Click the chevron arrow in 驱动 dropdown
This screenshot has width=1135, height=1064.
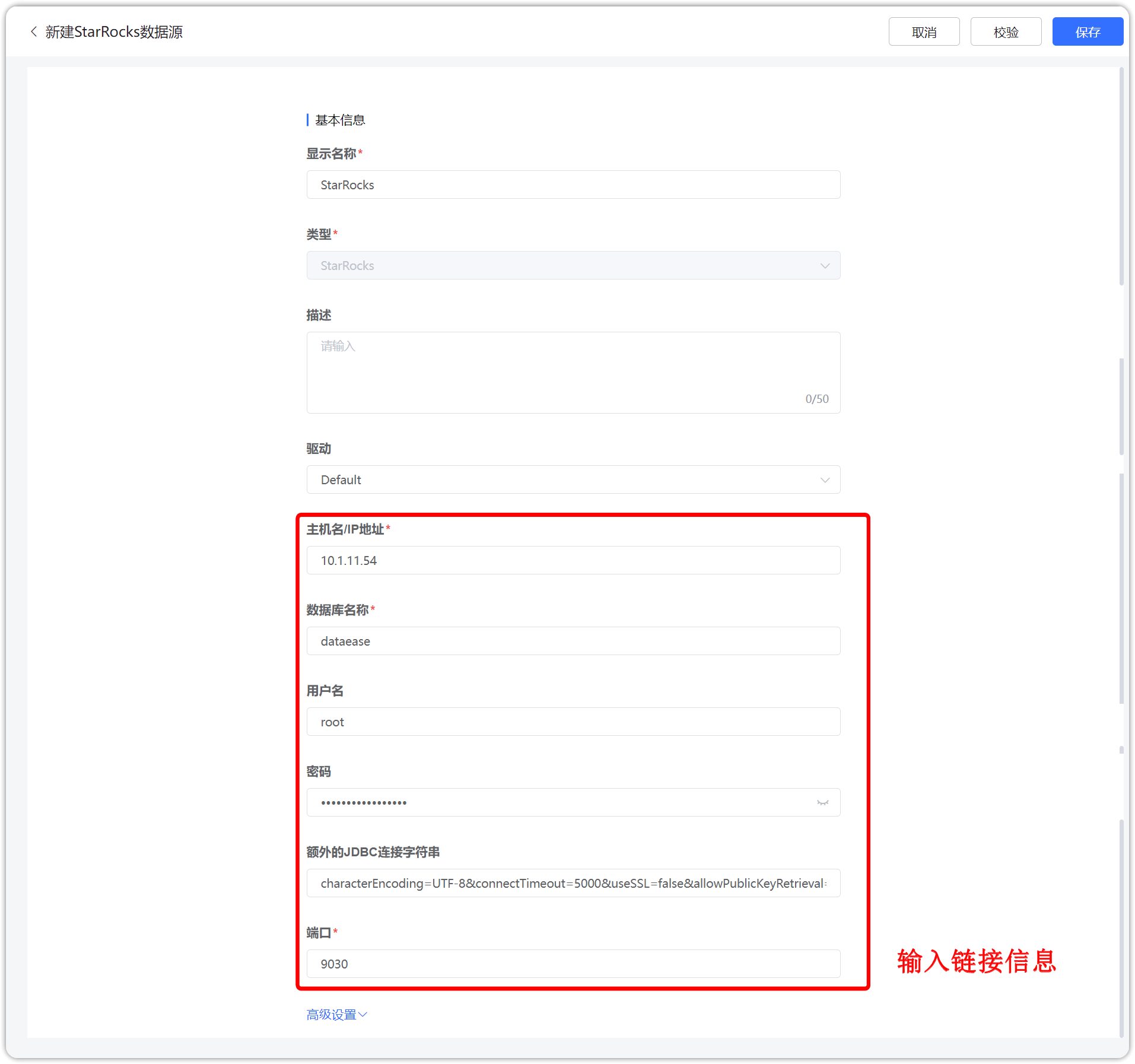[825, 480]
